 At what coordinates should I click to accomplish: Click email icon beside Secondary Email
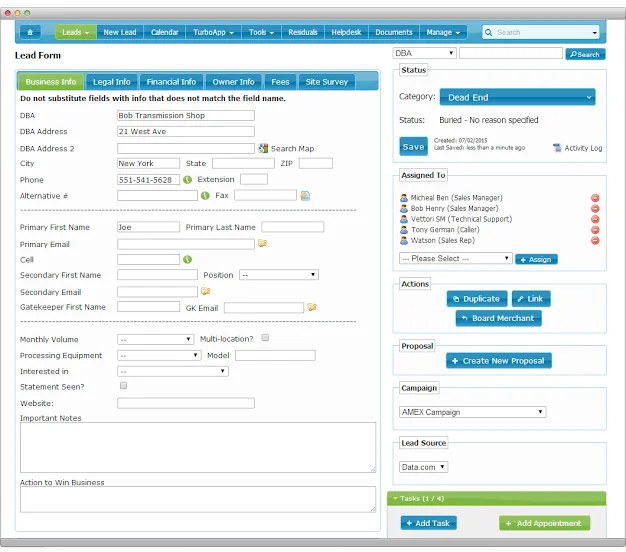click(x=206, y=291)
